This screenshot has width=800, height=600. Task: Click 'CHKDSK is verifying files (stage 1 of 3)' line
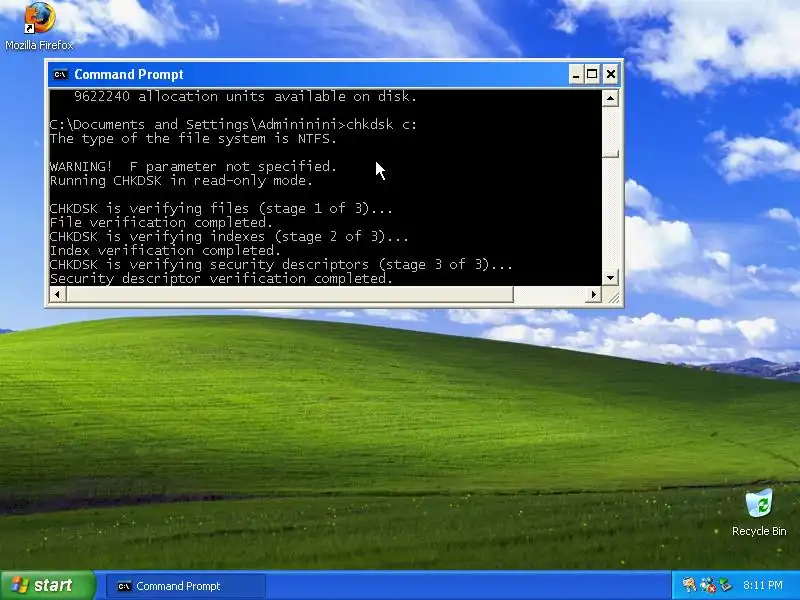pos(221,208)
